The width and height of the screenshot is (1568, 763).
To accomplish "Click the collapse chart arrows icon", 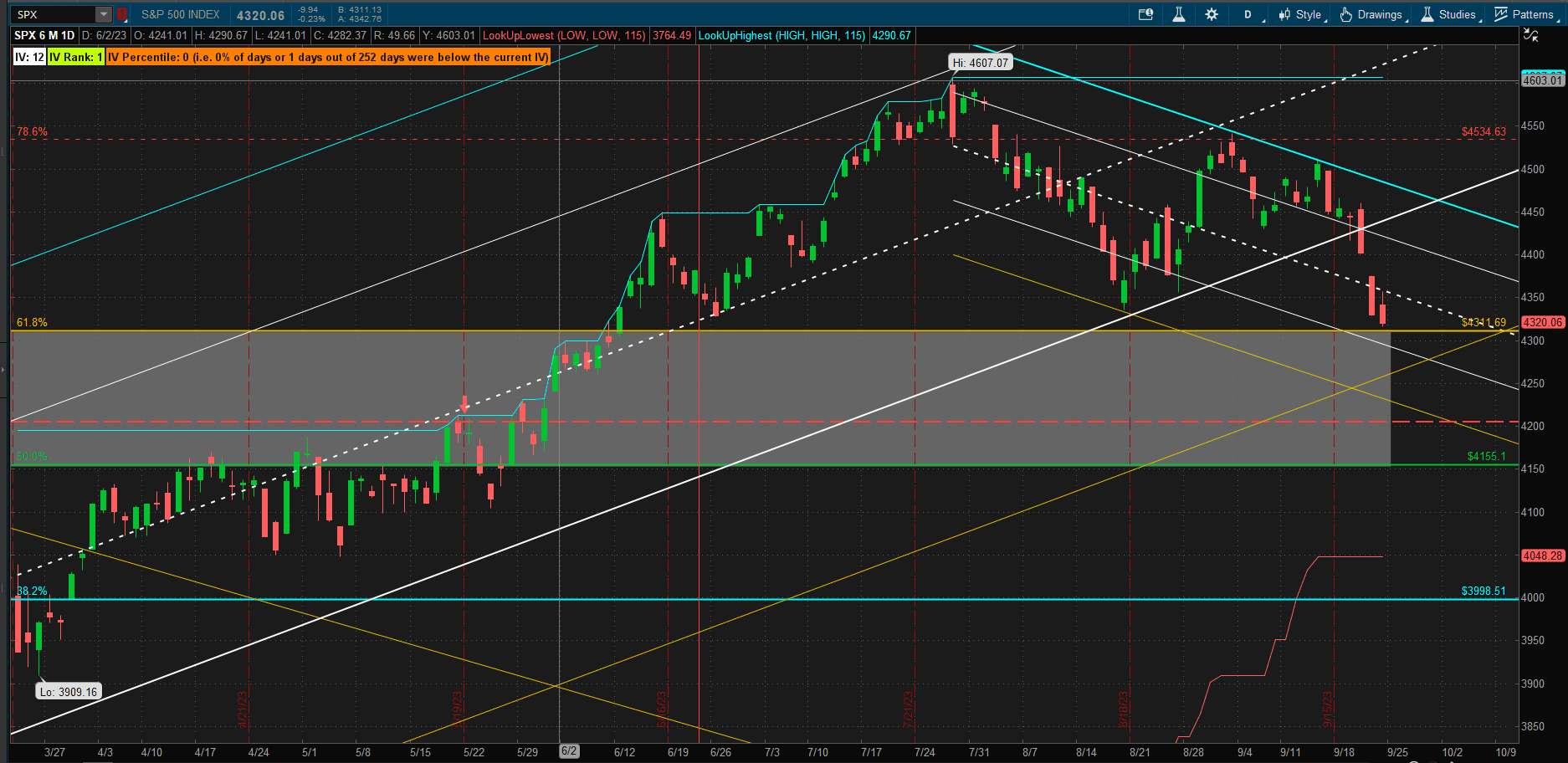I will (x=1531, y=35).
